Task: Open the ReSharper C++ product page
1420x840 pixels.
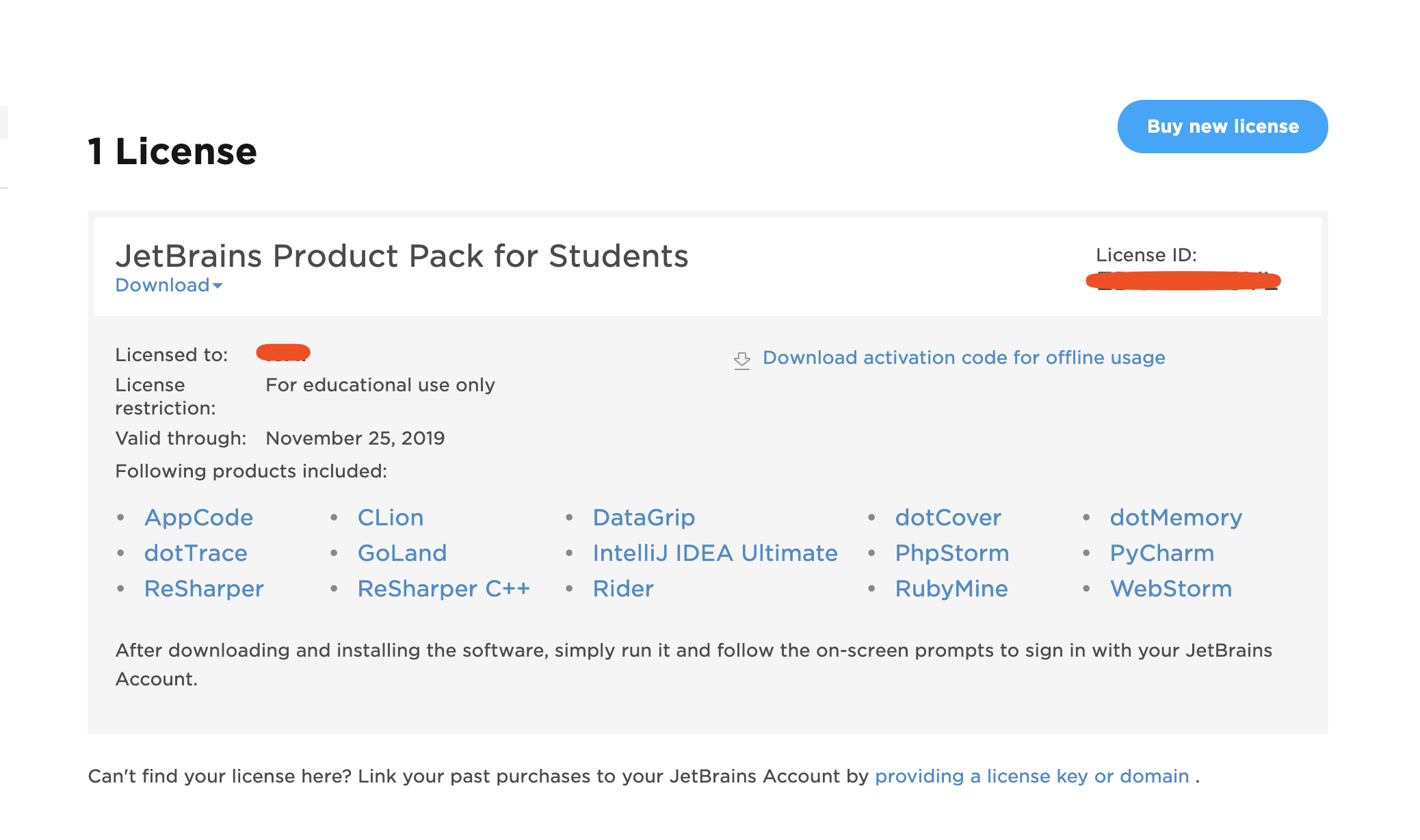Action: [445, 588]
